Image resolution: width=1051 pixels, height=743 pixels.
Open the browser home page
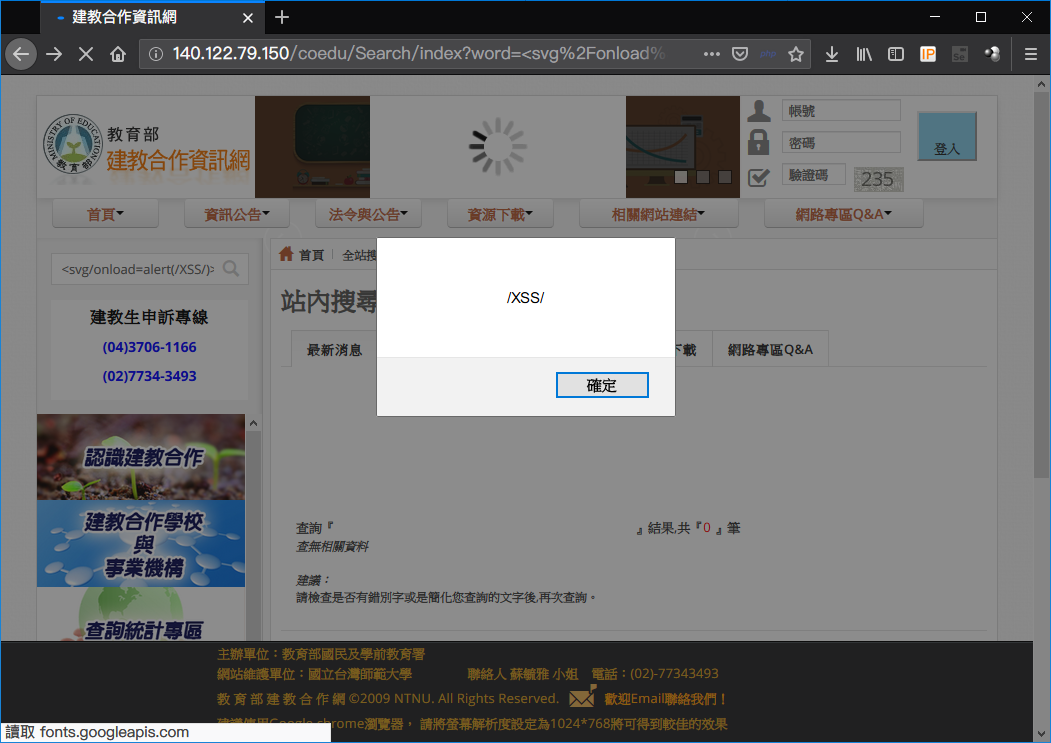(x=118, y=54)
